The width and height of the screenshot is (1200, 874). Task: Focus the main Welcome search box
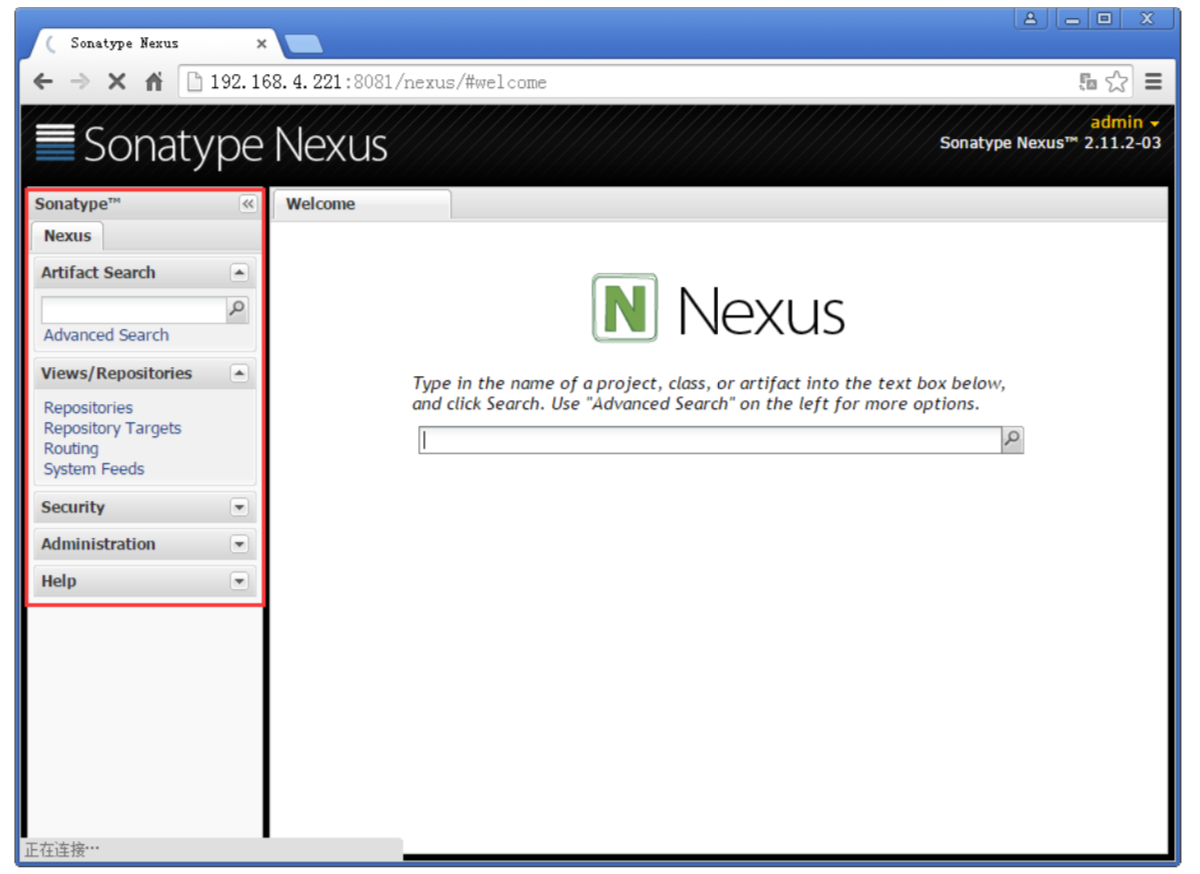[710, 440]
